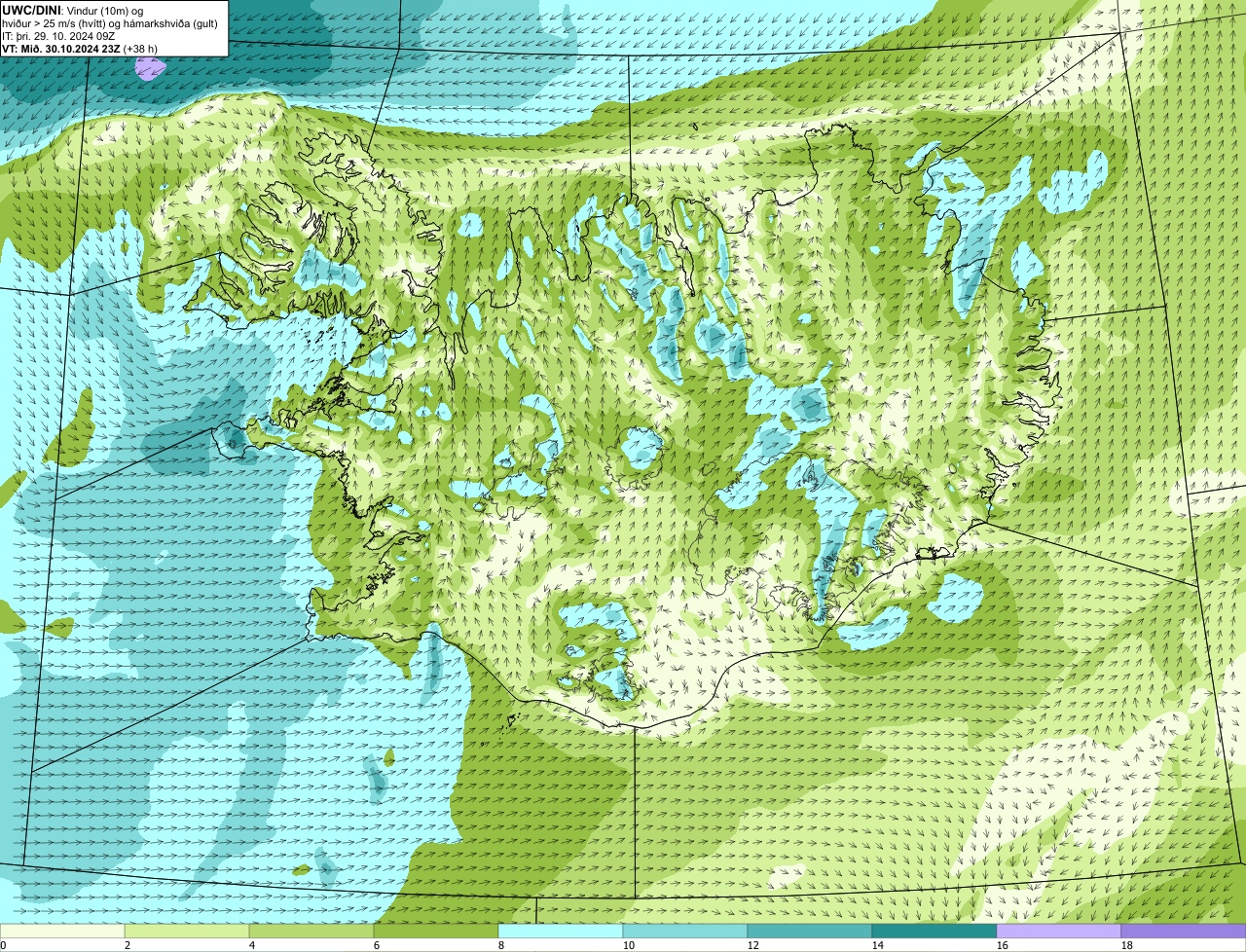The image size is (1246, 952).
Task: Select the pale cyan 8–10 m/s legend swatch
Action: coord(561,932)
